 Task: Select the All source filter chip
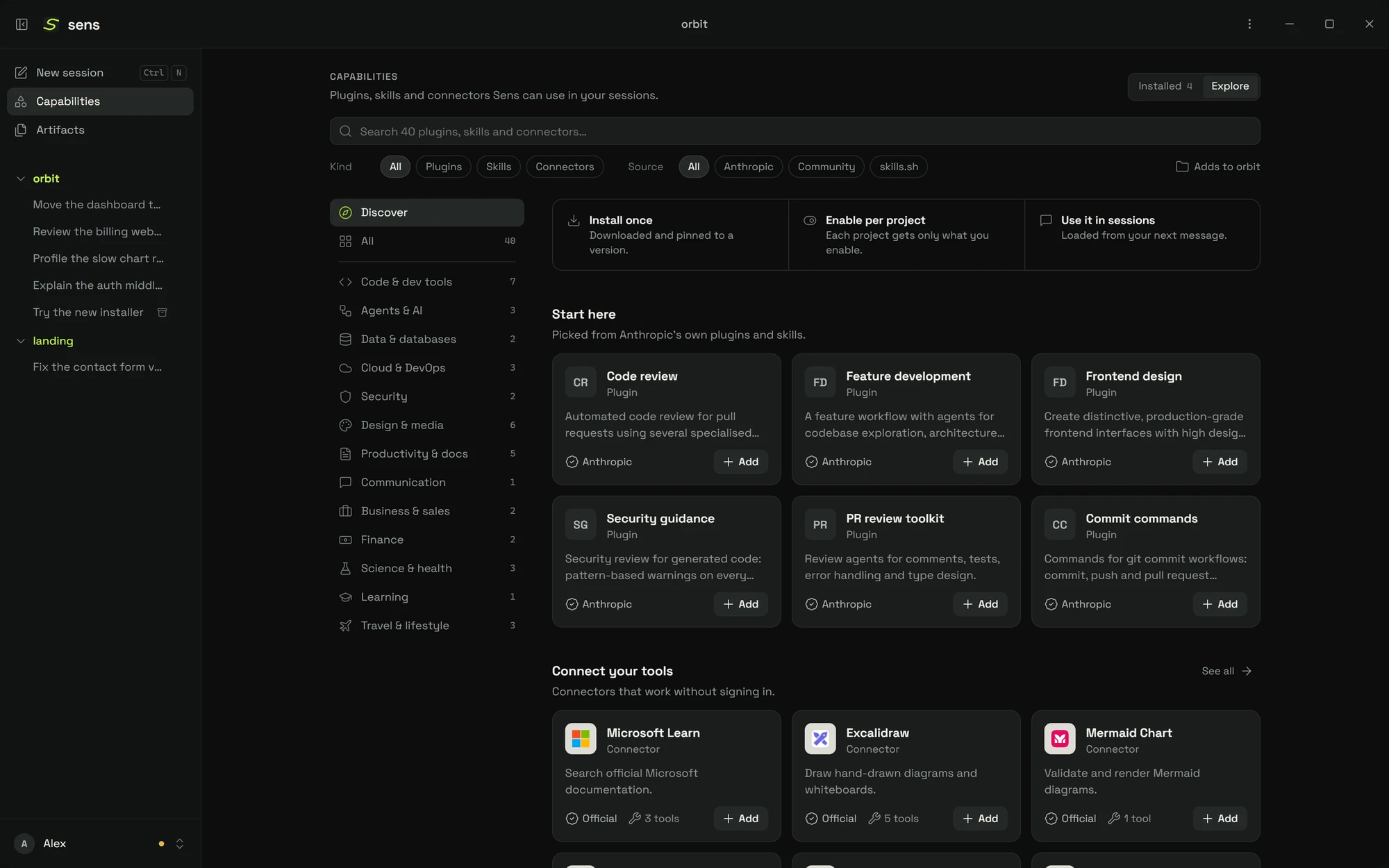point(694,167)
